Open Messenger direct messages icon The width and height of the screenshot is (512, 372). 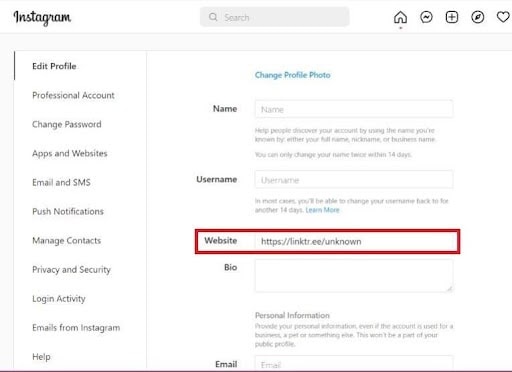click(426, 17)
